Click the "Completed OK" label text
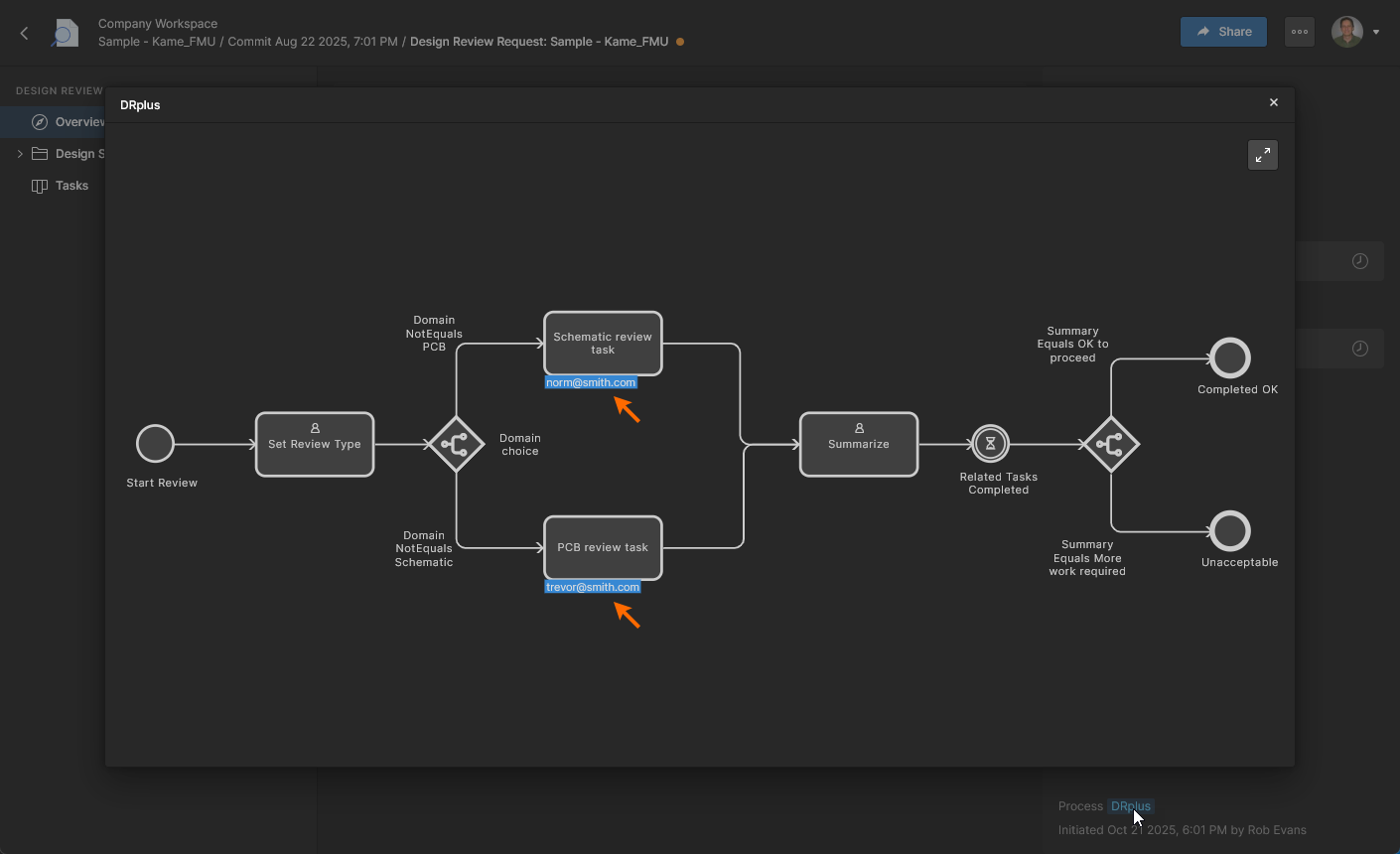 click(1238, 389)
